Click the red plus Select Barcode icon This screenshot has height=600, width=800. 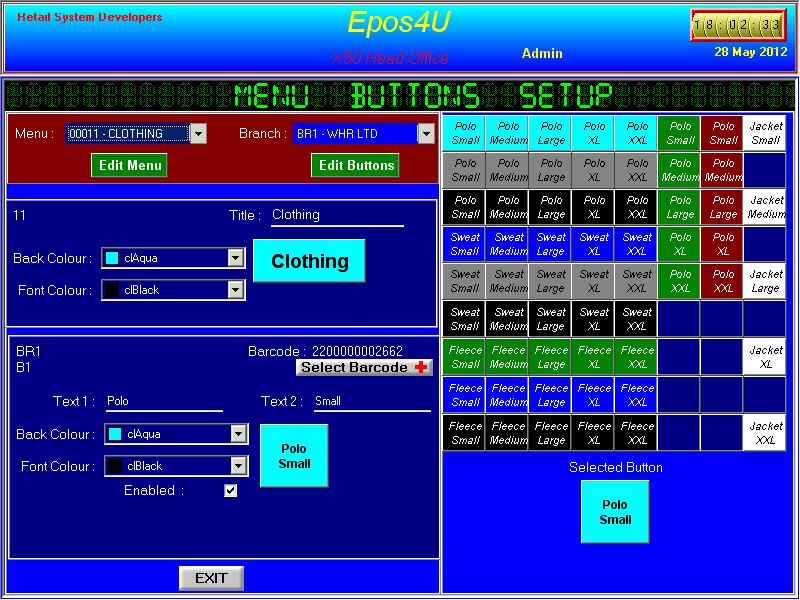(x=423, y=367)
